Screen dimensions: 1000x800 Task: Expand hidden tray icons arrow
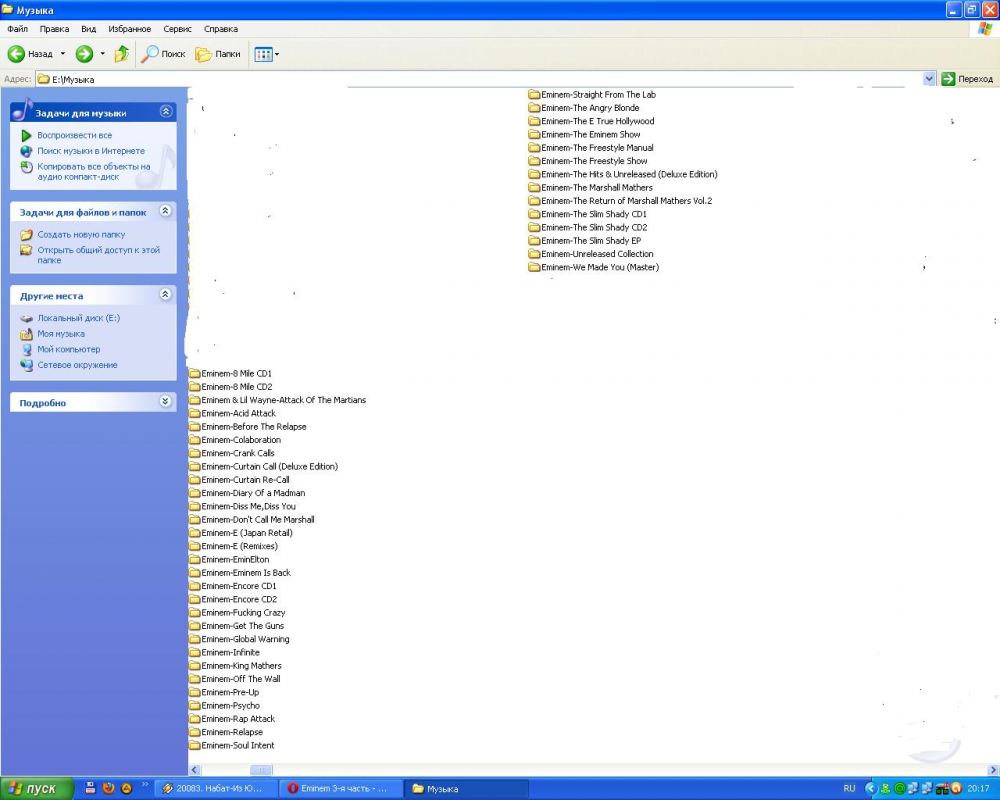pos(869,789)
